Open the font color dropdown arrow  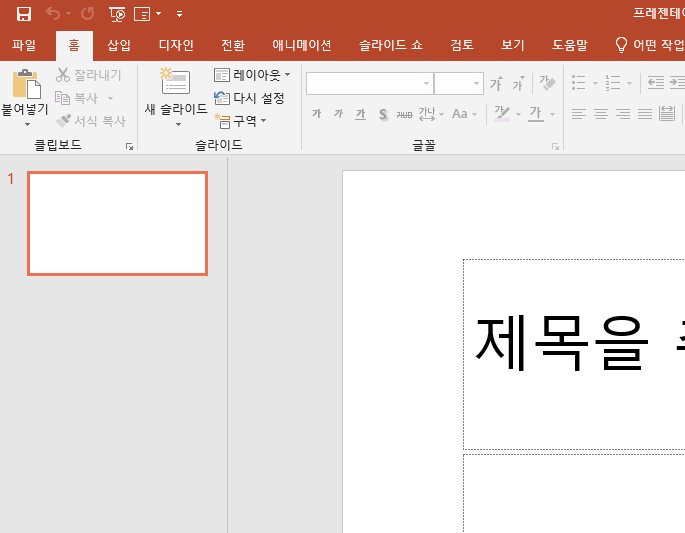tap(552, 114)
